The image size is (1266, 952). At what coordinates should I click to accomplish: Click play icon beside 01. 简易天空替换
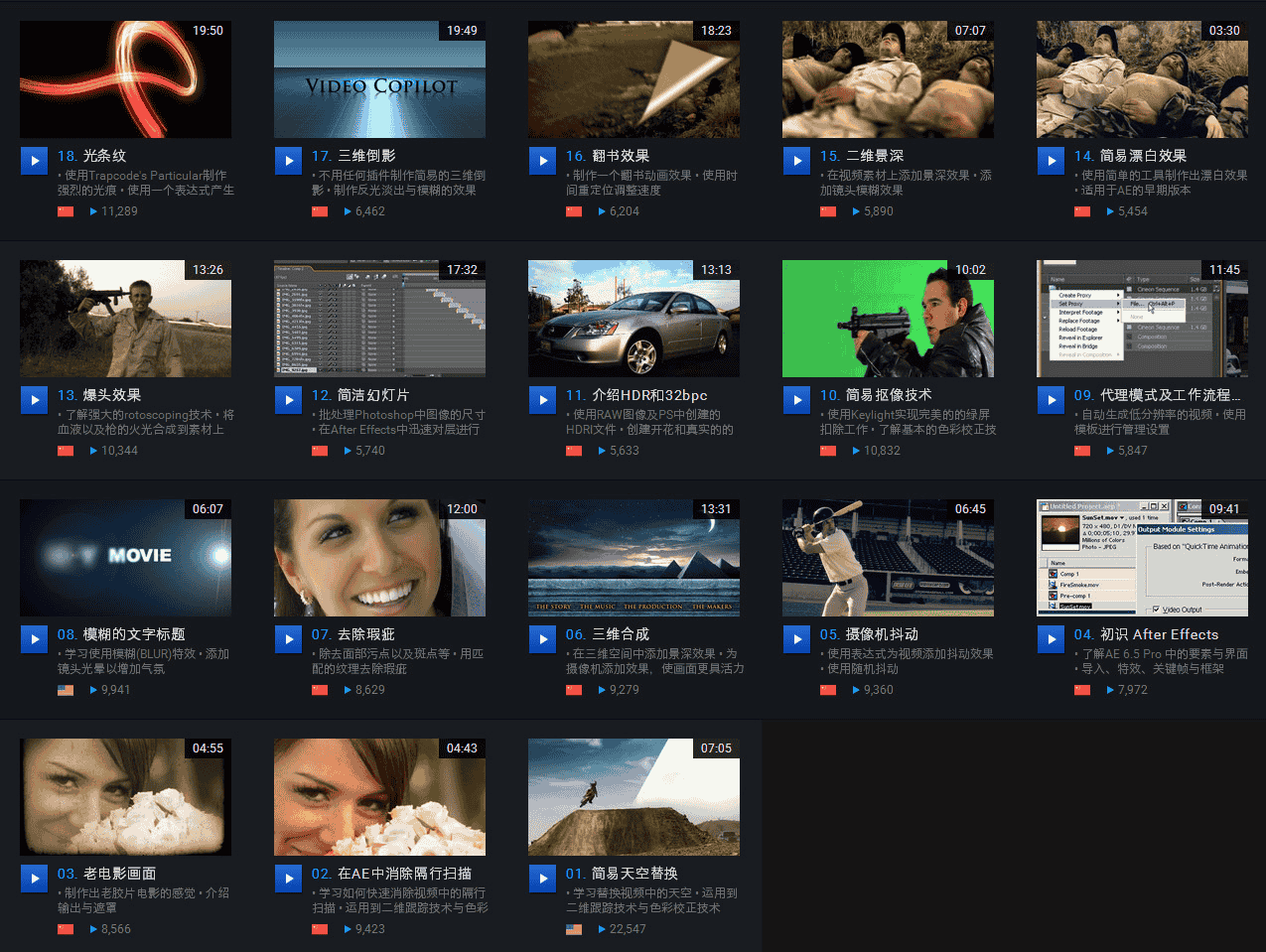pos(542,878)
